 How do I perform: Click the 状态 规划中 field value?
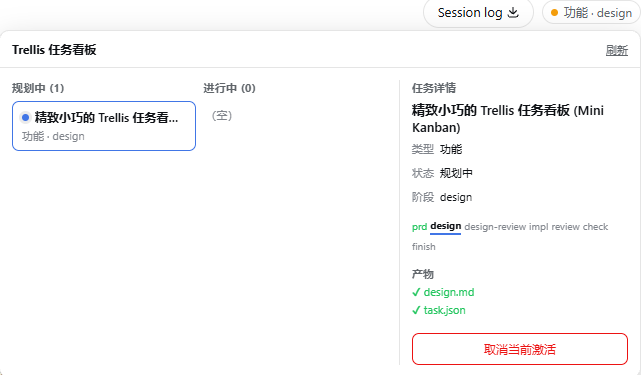456,173
